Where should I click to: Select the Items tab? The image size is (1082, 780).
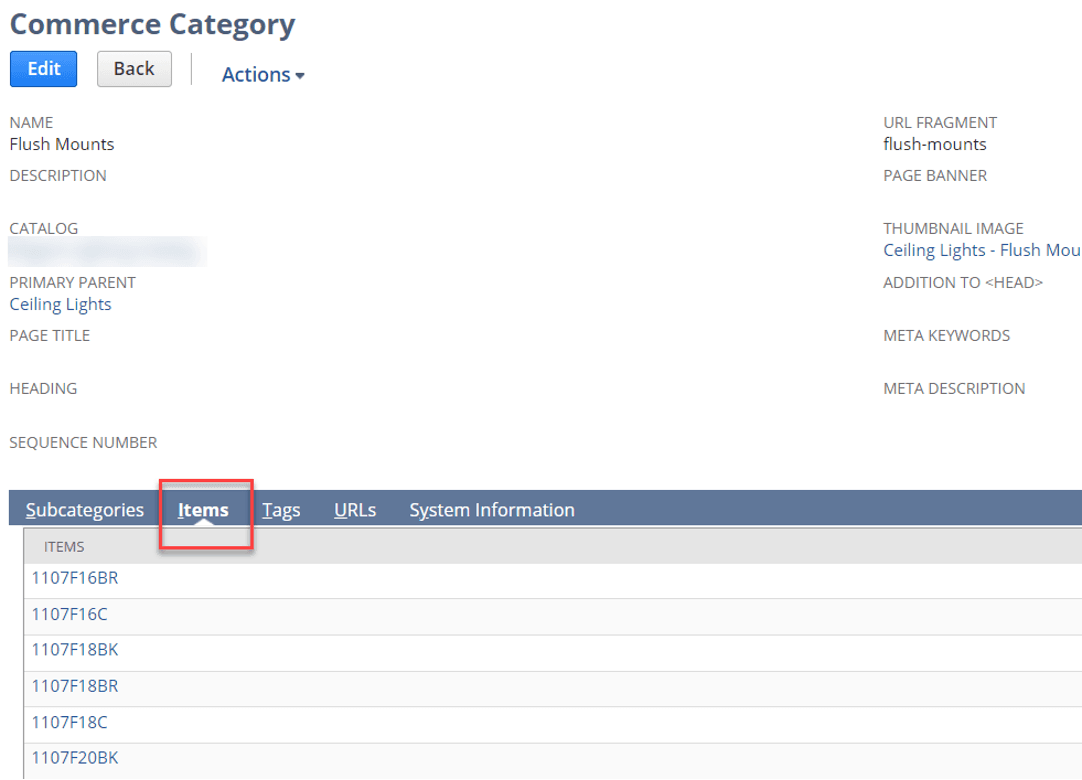click(x=203, y=510)
